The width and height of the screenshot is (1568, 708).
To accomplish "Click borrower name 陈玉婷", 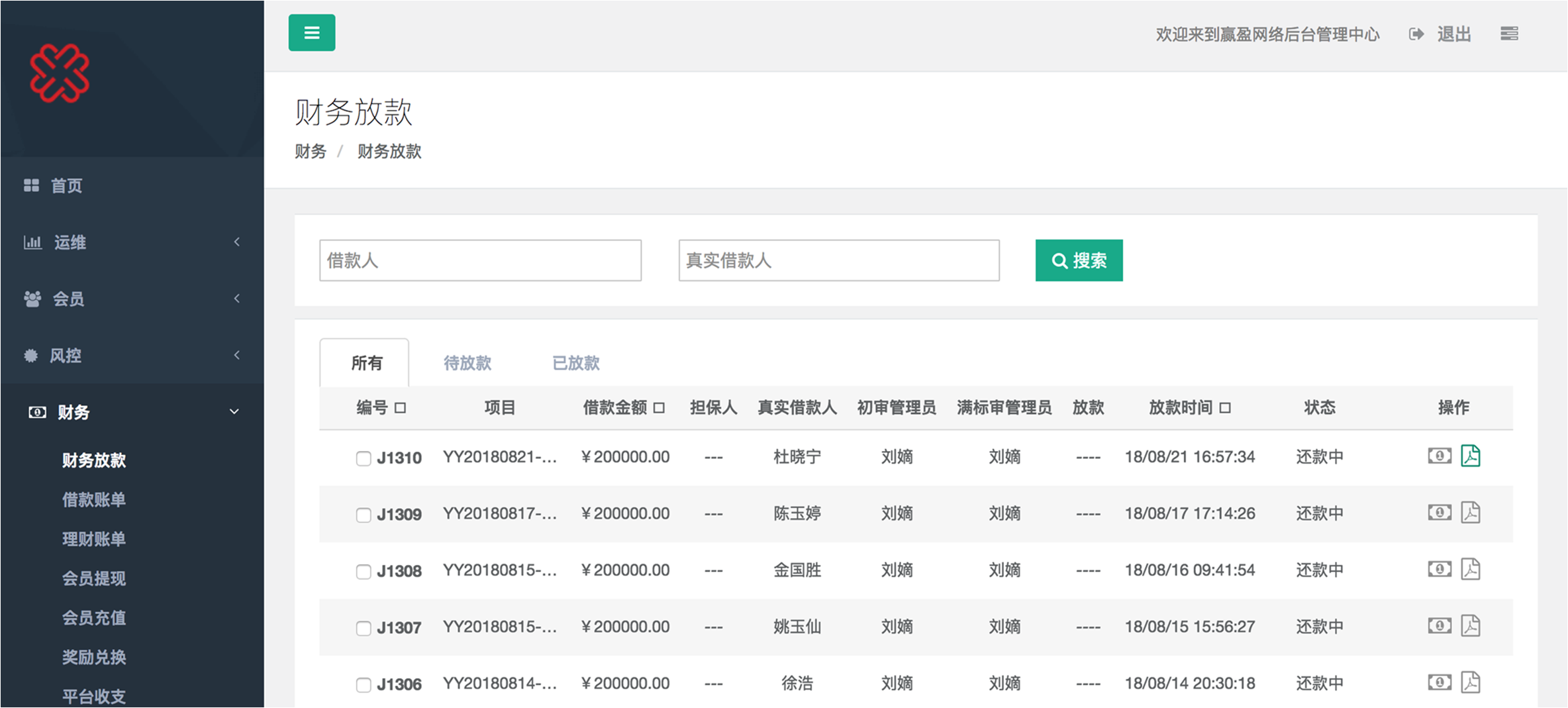I will click(x=797, y=514).
